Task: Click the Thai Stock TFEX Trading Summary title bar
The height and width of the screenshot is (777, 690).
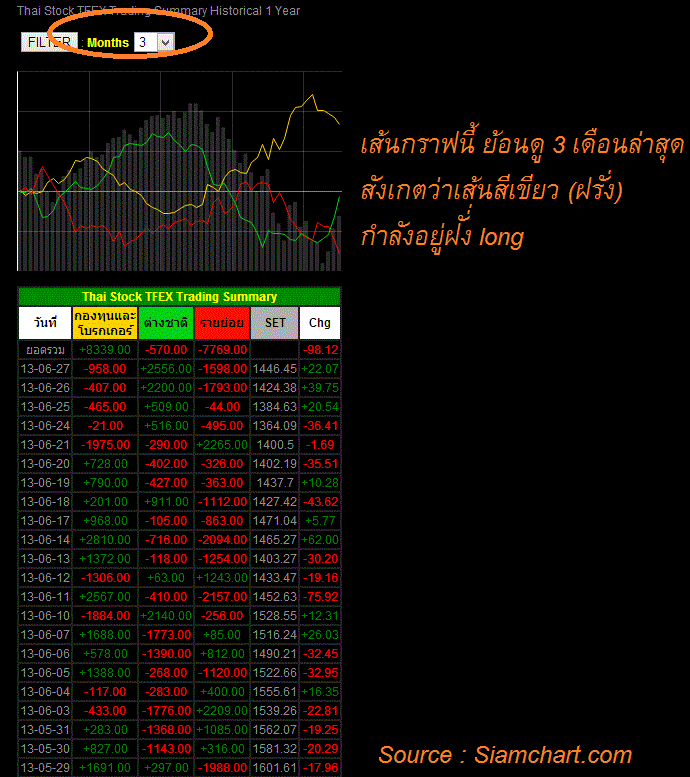Action: tap(179, 296)
